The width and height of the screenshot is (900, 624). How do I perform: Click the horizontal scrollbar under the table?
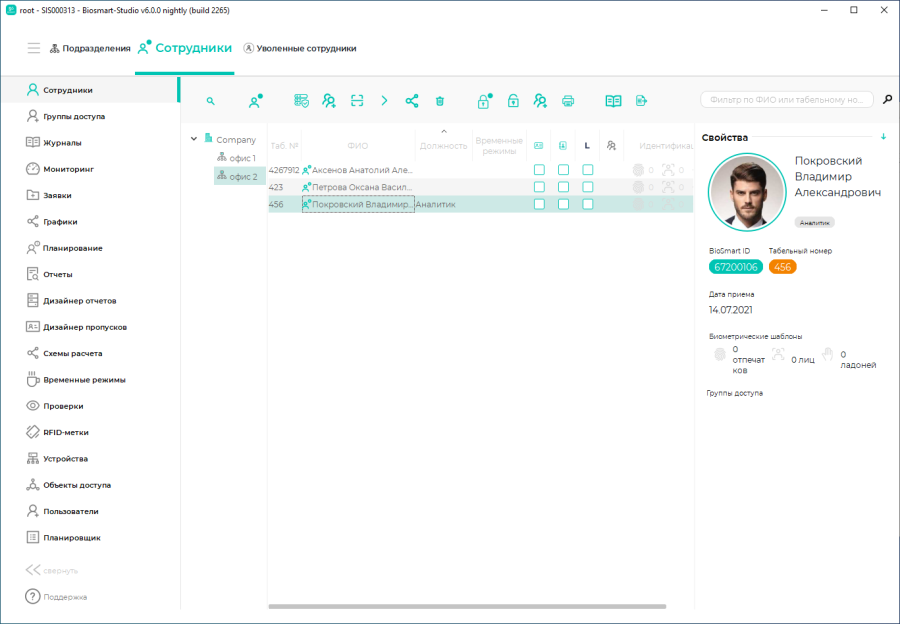point(467,606)
